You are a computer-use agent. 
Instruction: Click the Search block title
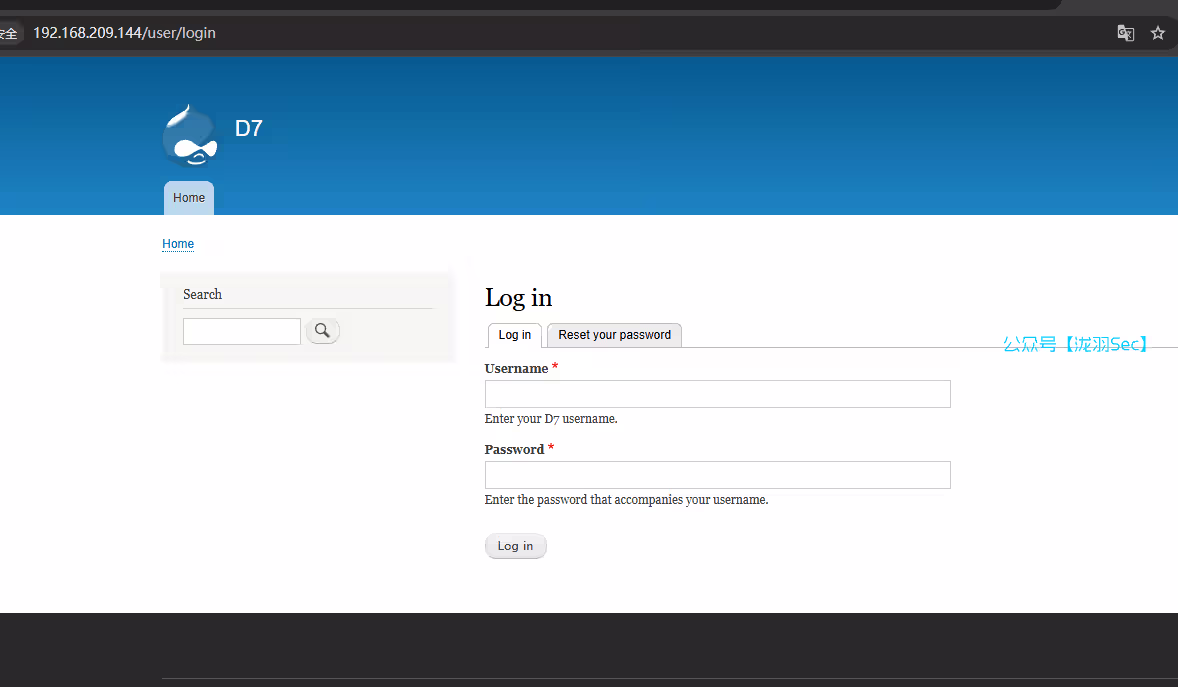click(202, 294)
